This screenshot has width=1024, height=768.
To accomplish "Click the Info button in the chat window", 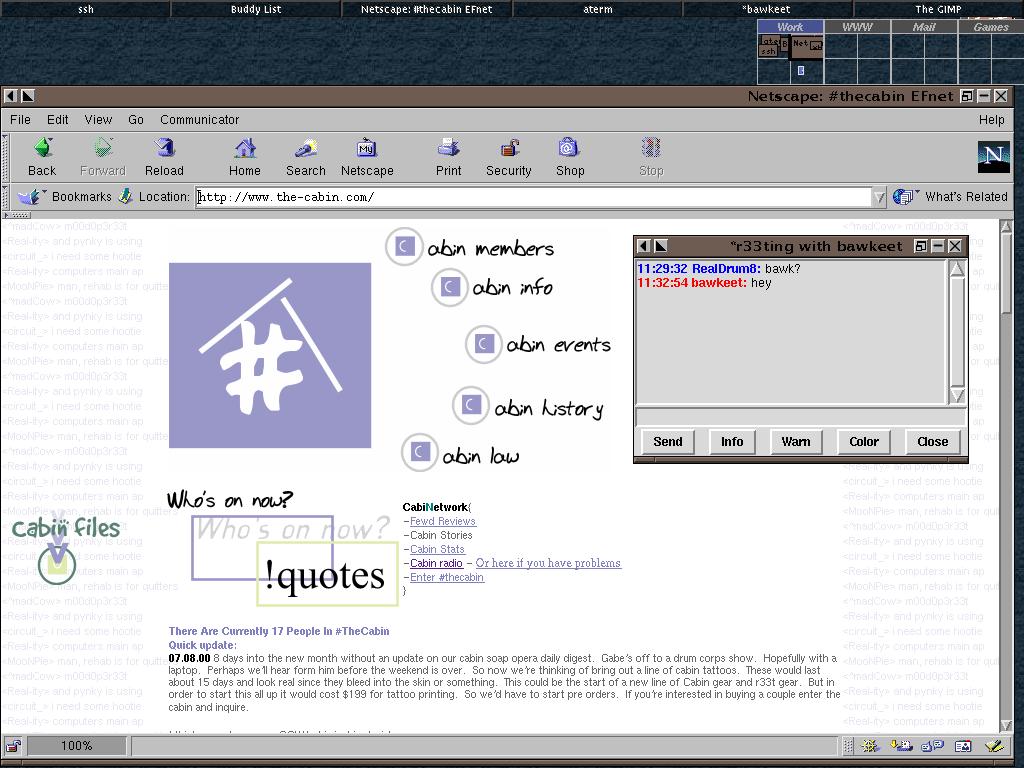I will point(732,441).
